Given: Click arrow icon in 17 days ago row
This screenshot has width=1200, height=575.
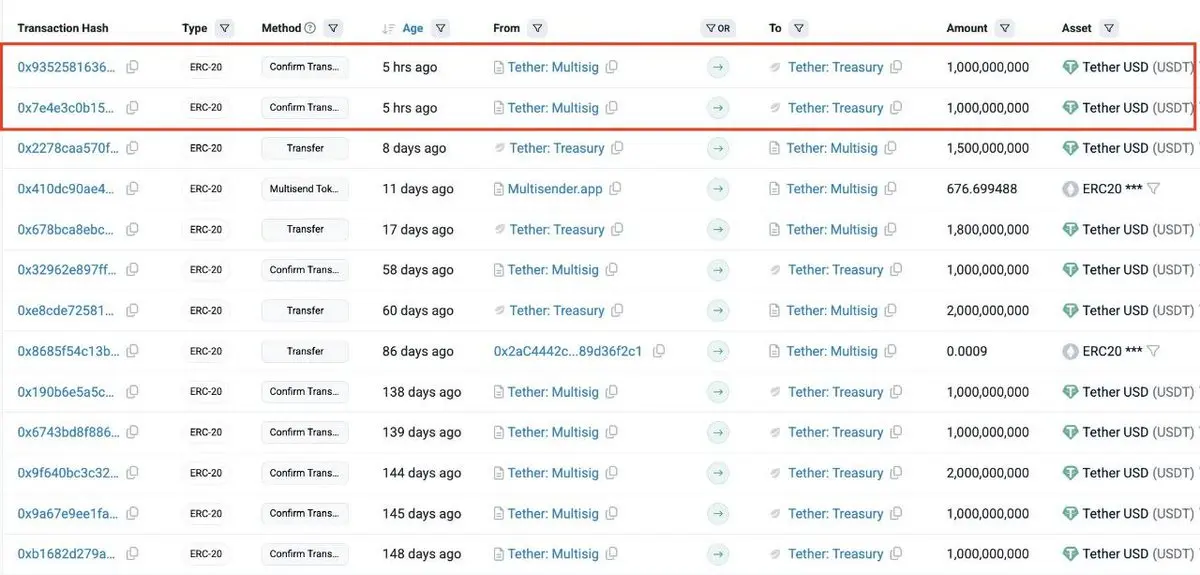Looking at the screenshot, I should point(718,230).
